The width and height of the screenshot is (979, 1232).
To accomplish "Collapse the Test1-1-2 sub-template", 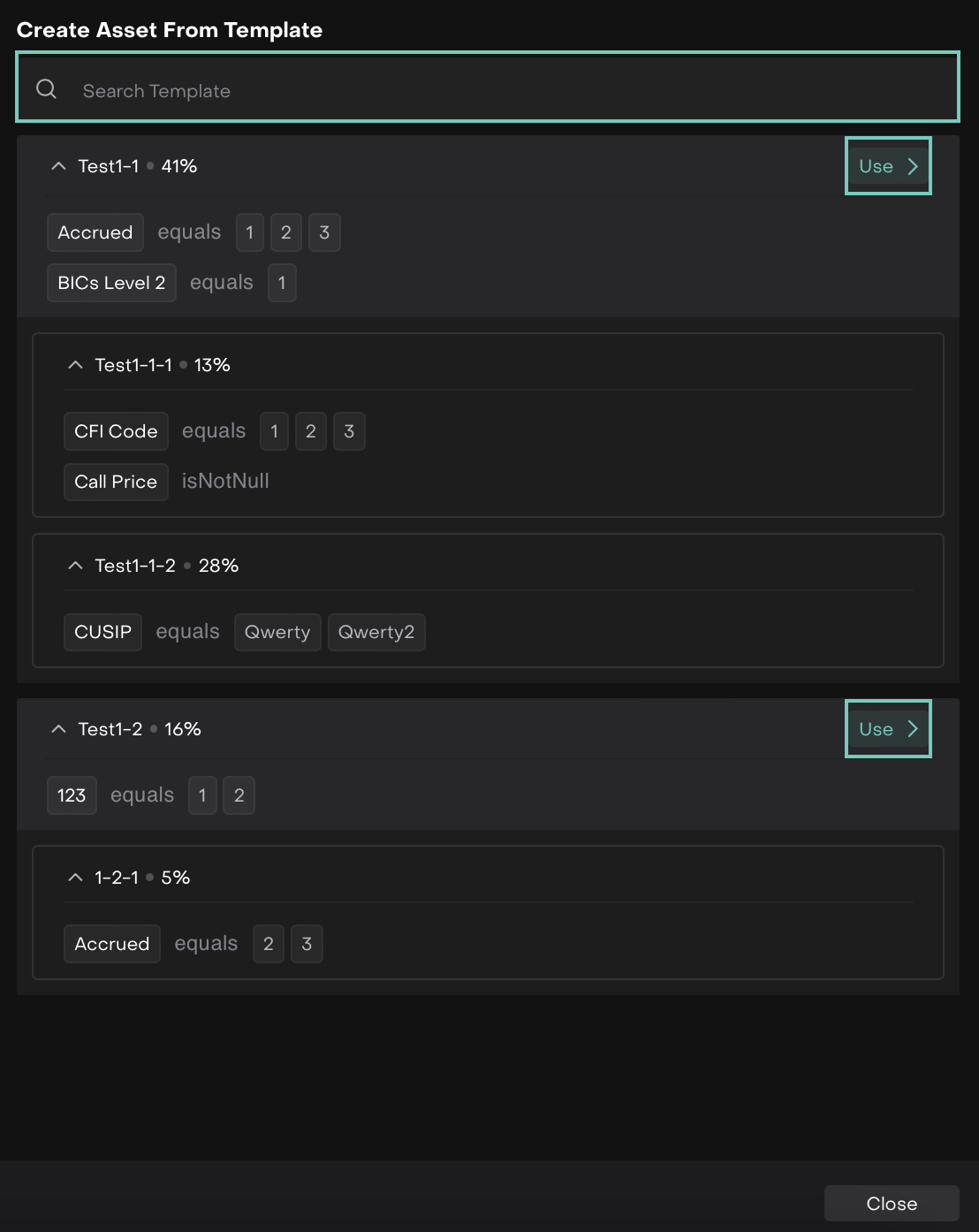I will tap(75, 566).
